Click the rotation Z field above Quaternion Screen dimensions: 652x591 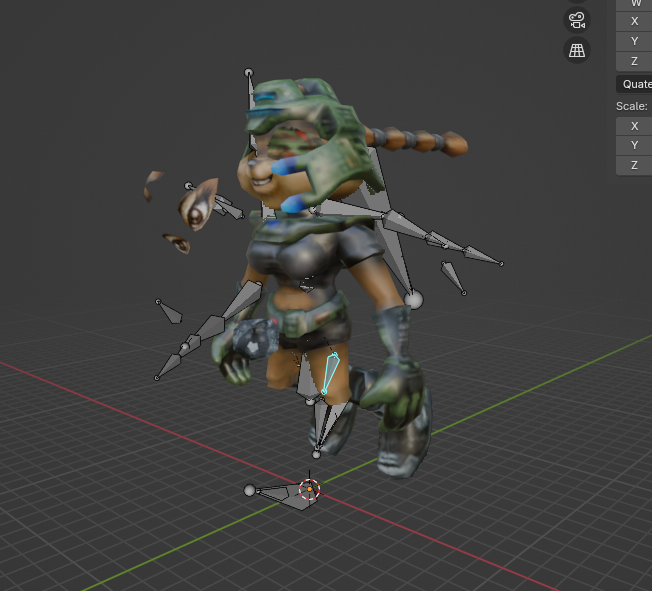(x=634, y=61)
